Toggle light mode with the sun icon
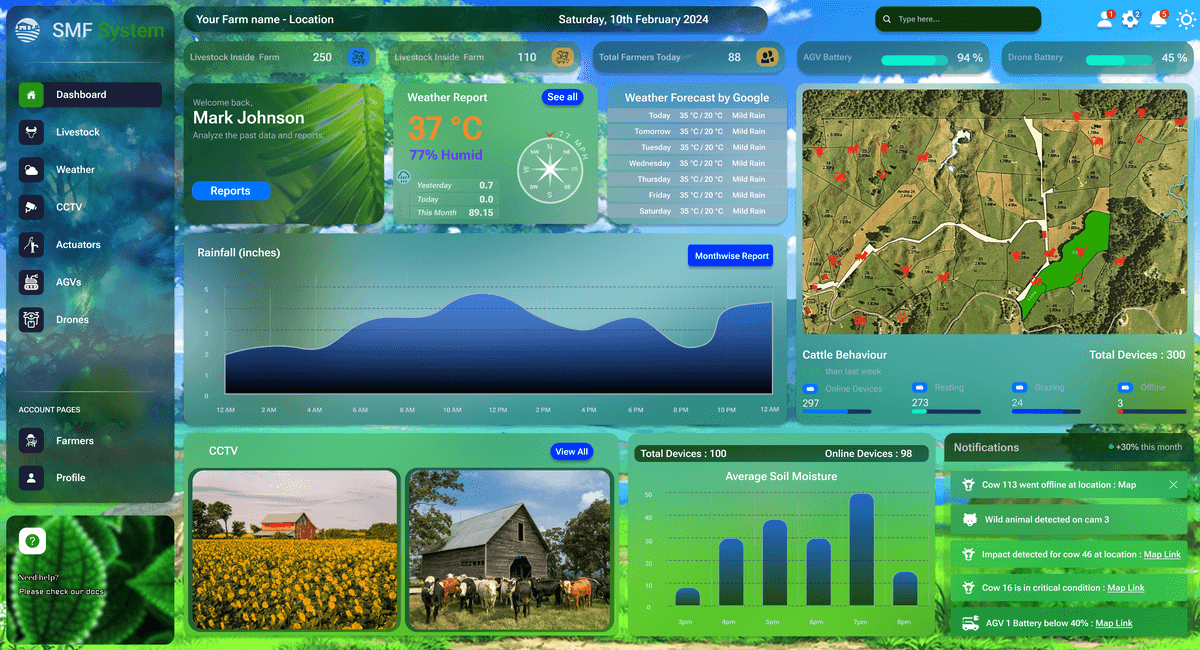 click(x=1186, y=19)
